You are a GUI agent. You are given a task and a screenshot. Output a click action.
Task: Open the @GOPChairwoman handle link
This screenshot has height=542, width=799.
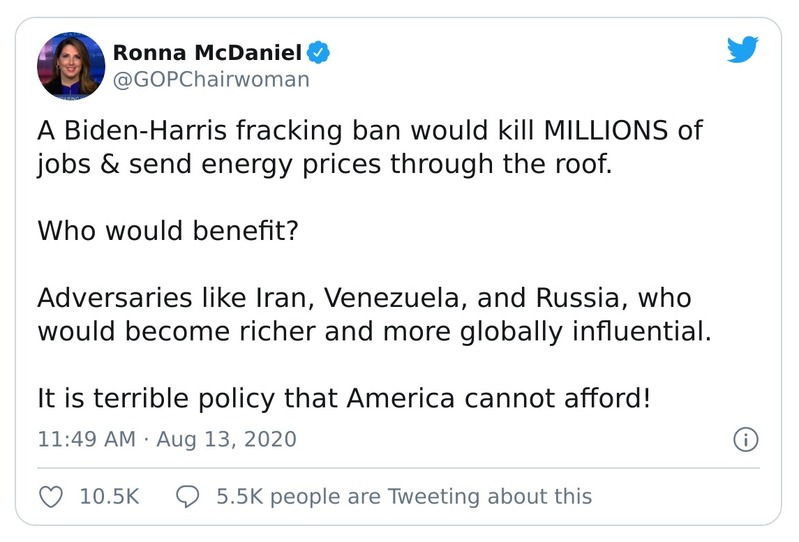tap(212, 79)
